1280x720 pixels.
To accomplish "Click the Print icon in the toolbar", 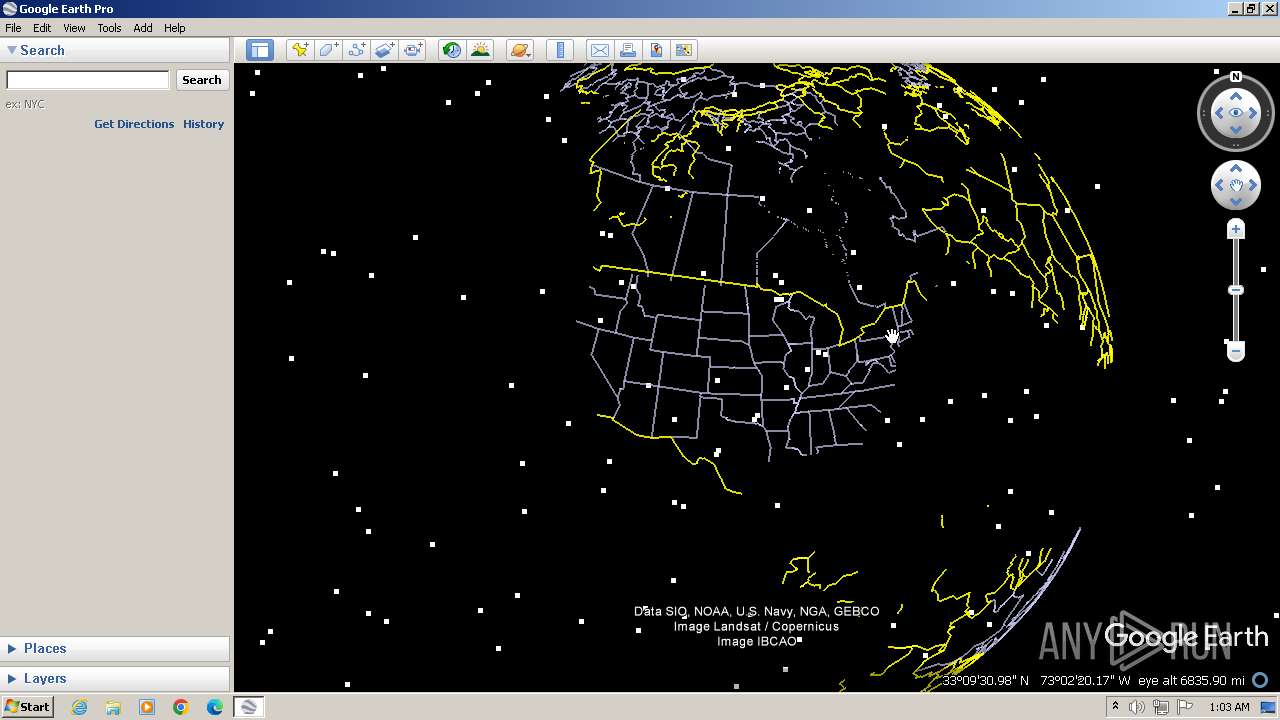I will coord(627,50).
